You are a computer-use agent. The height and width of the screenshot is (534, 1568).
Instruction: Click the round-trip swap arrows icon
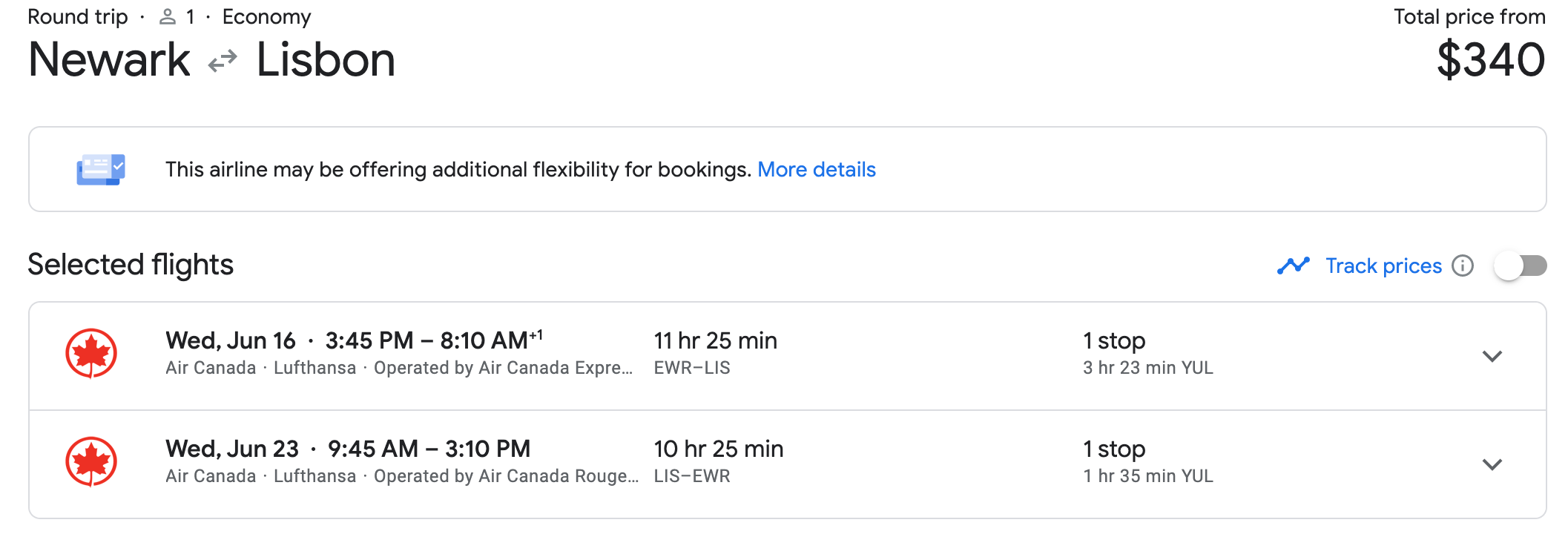(223, 61)
